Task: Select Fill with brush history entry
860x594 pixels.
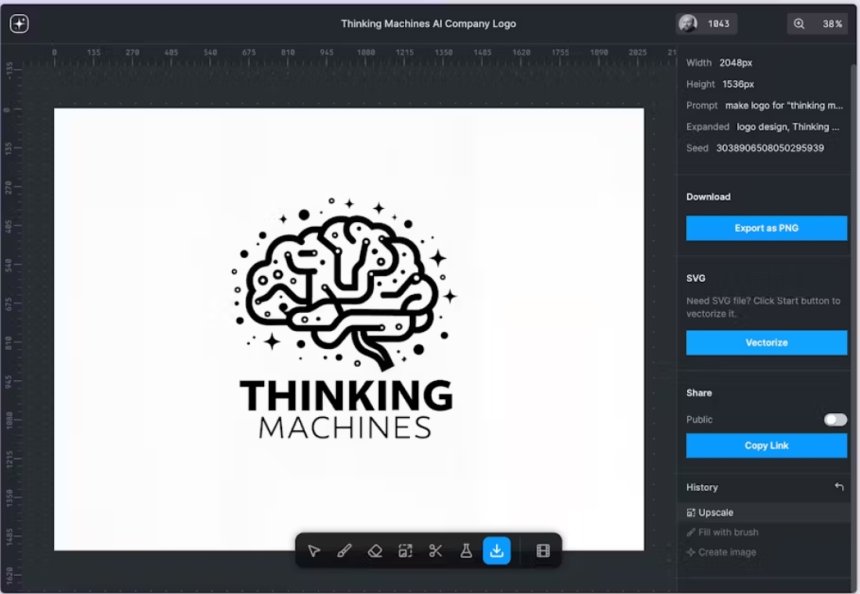Action: click(x=763, y=532)
